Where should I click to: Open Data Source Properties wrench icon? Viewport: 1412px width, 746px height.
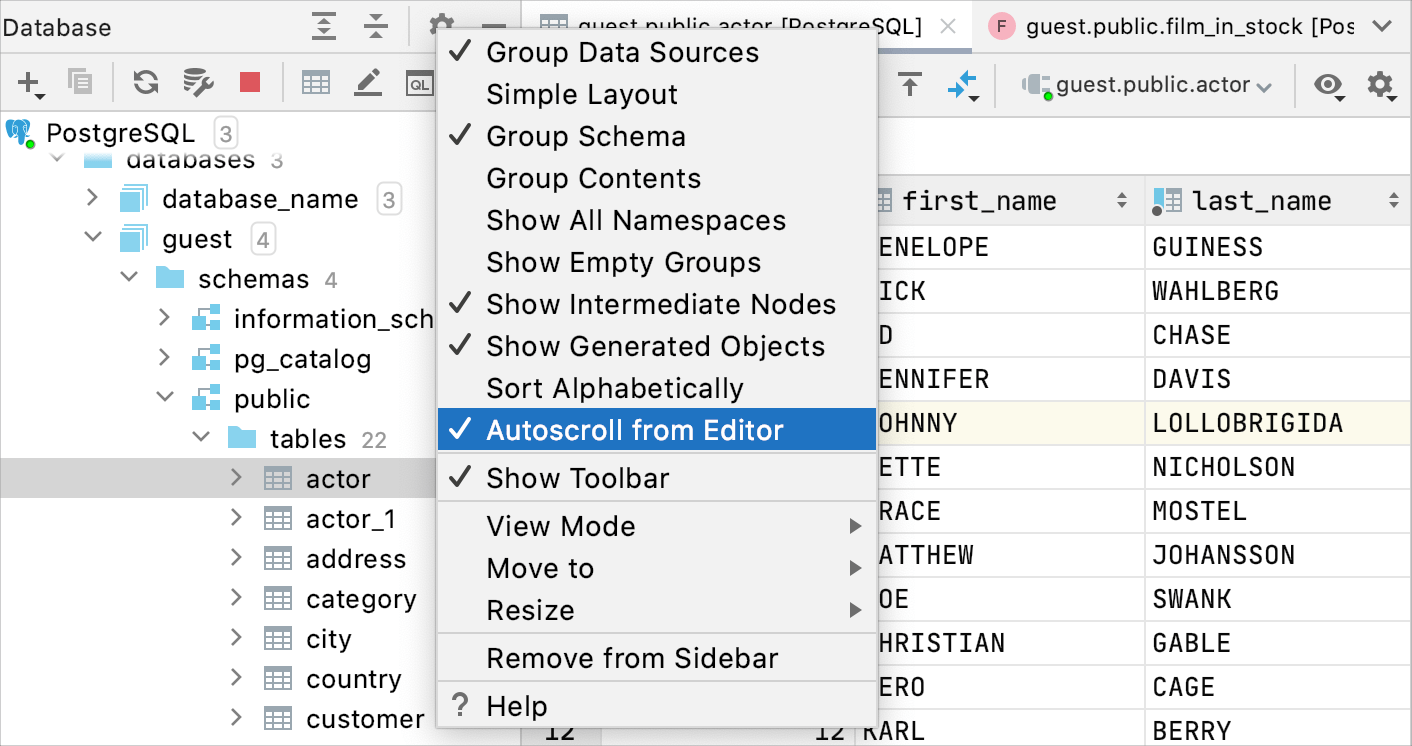(x=198, y=83)
